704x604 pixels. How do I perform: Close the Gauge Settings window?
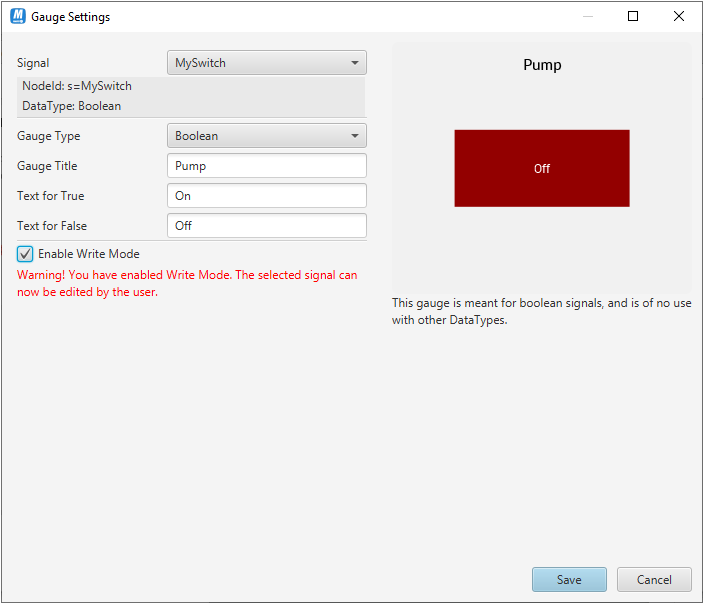pyautogui.click(x=679, y=16)
